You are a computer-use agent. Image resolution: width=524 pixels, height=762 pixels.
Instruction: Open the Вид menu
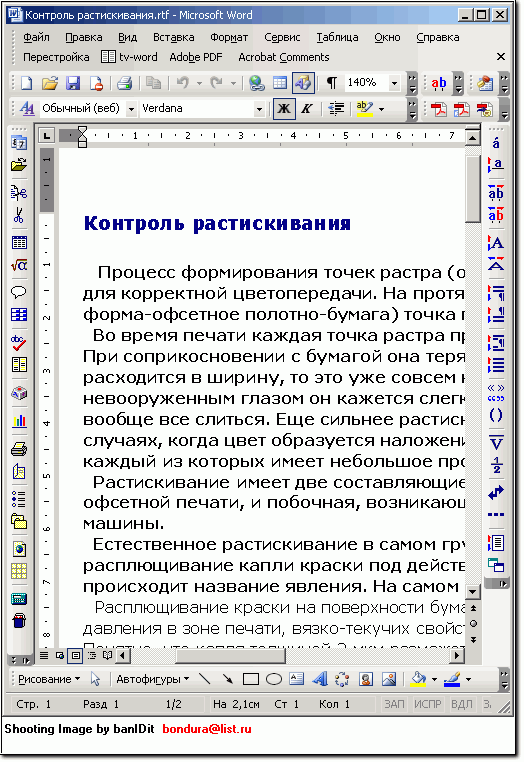pos(127,37)
